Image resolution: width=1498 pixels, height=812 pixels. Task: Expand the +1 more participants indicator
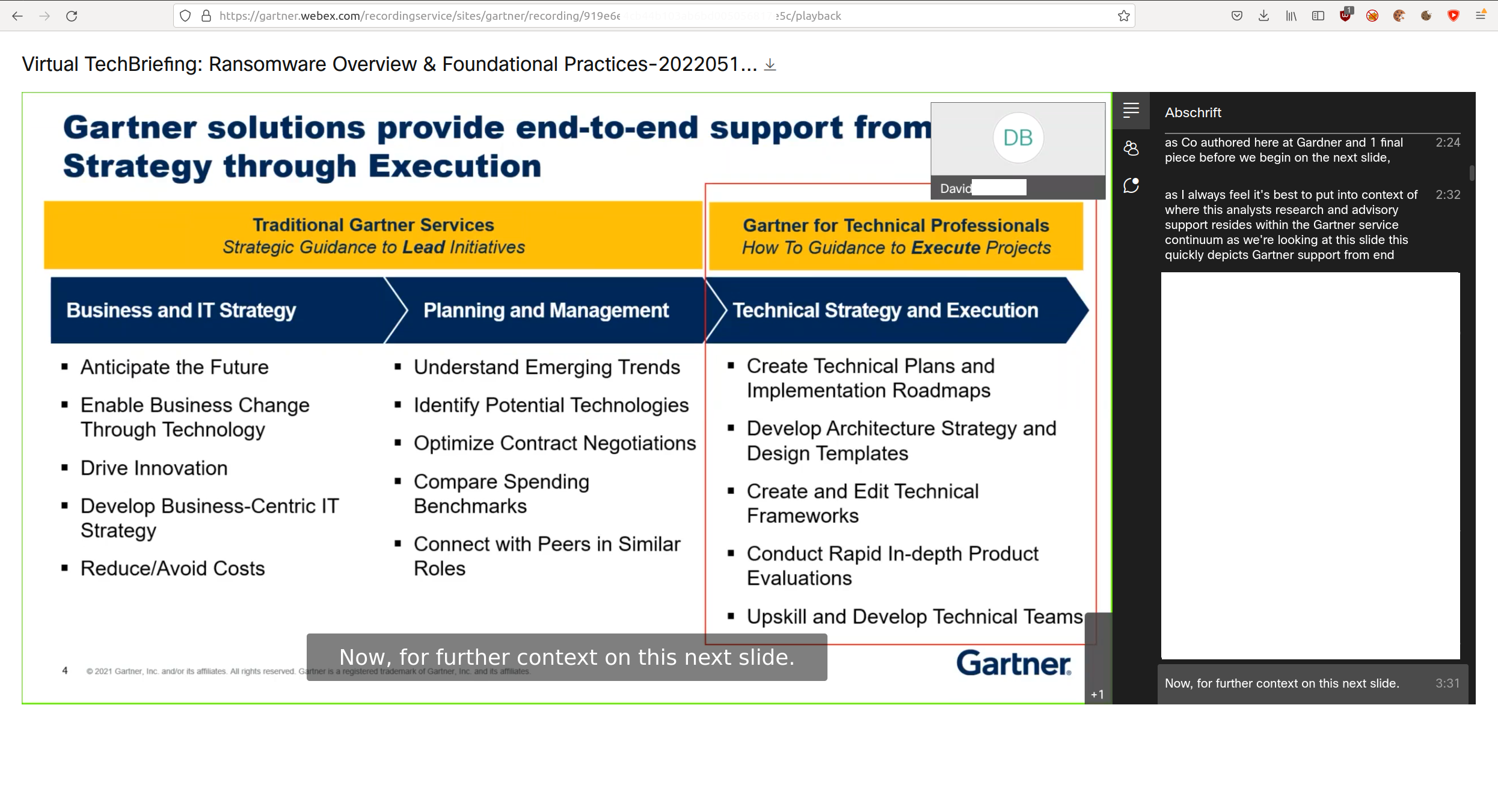1097,694
